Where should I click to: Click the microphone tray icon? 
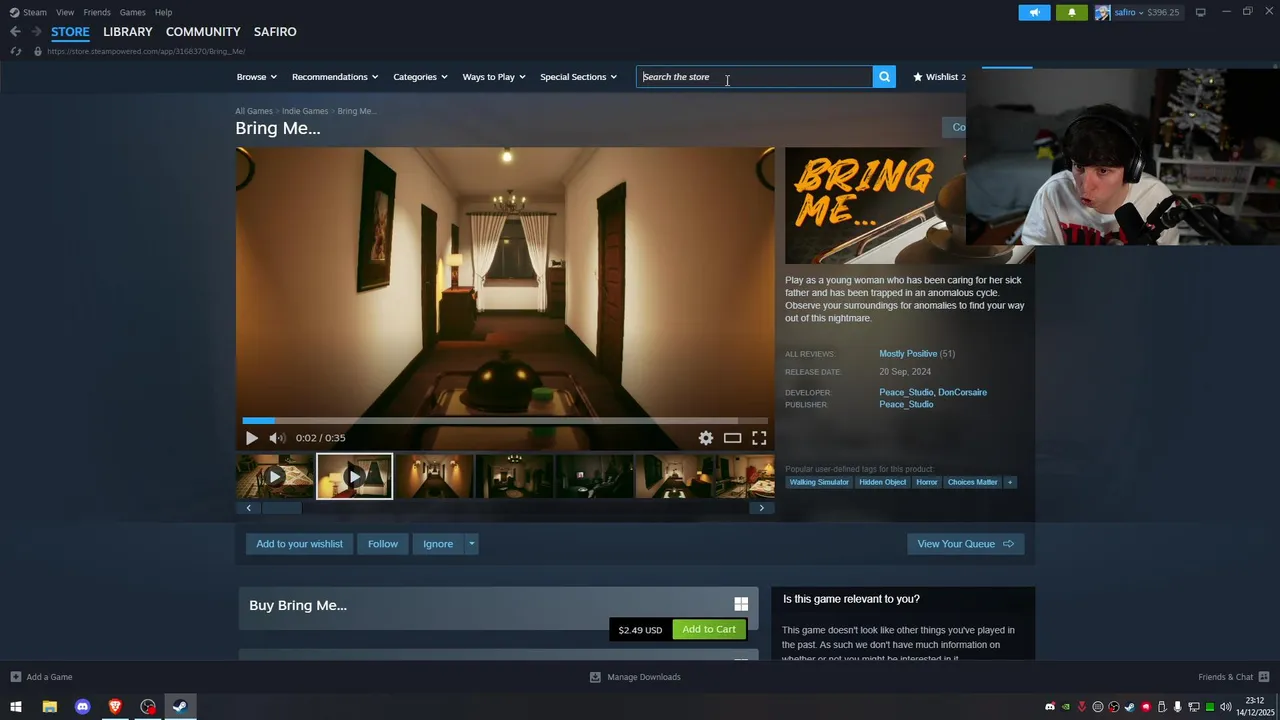(1178, 707)
